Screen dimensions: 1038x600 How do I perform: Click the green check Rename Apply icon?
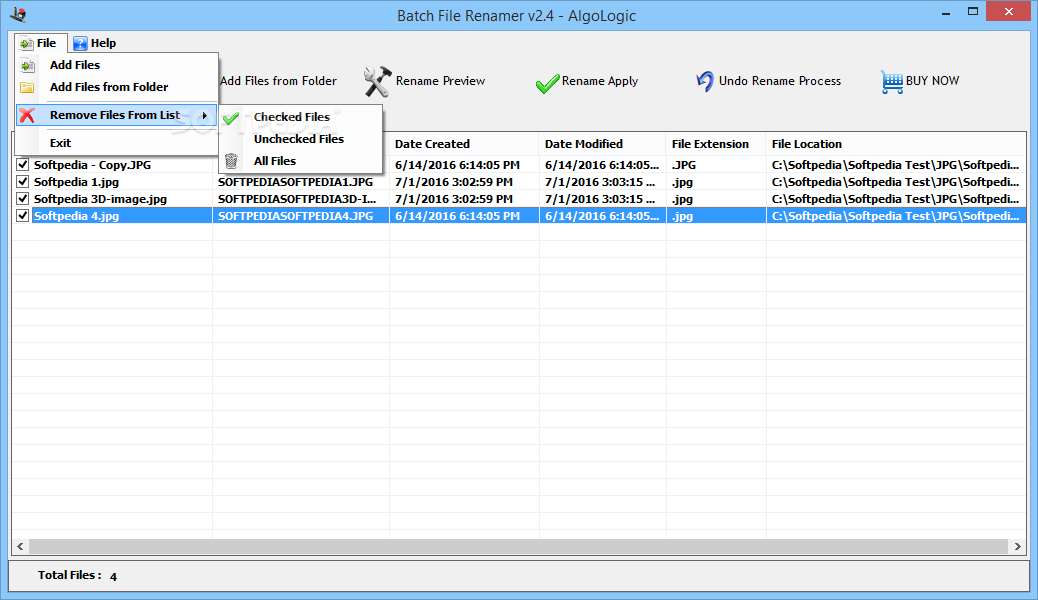pyautogui.click(x=547, y=83)
